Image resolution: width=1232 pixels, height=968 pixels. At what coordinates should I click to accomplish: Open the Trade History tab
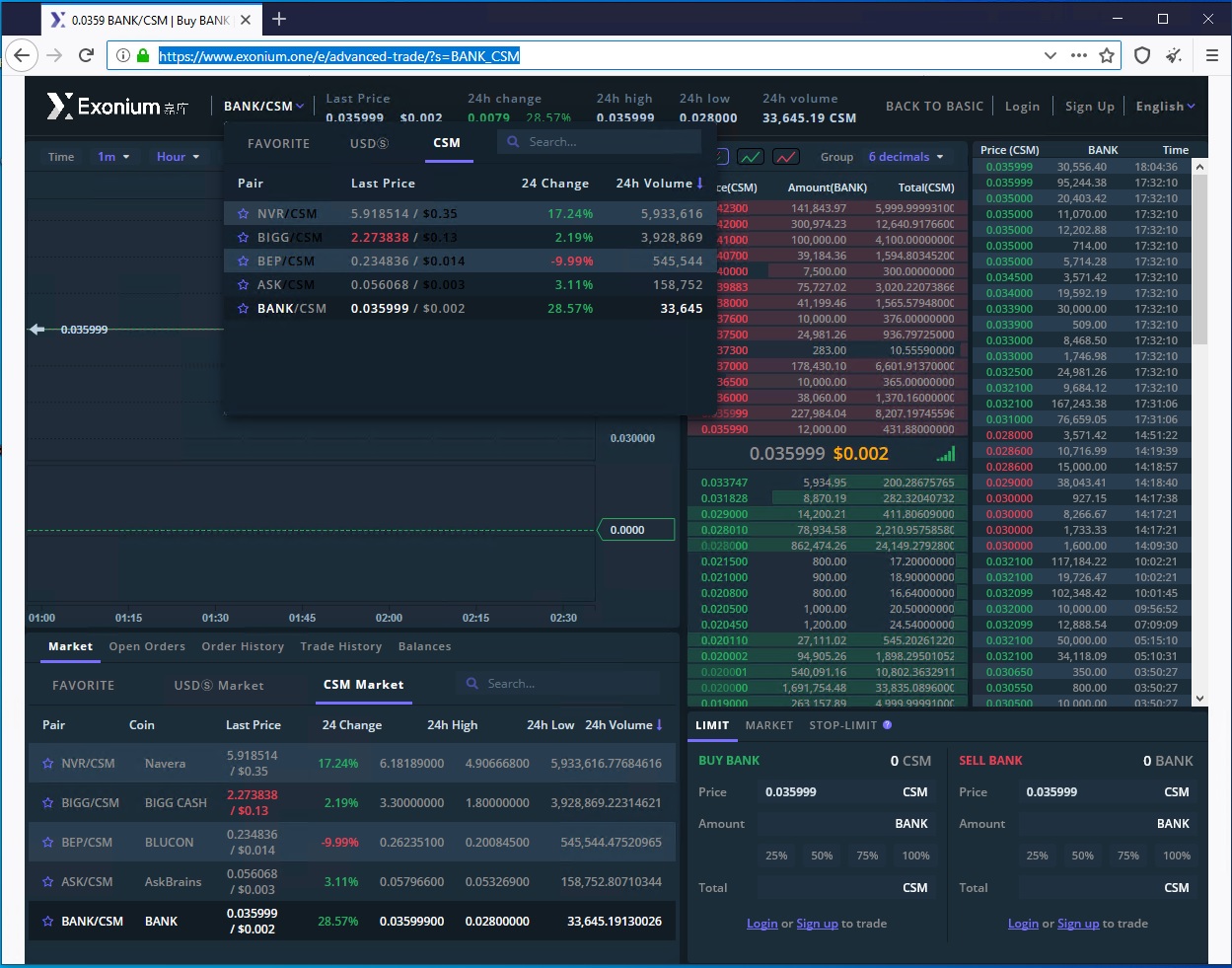point(340,646)
